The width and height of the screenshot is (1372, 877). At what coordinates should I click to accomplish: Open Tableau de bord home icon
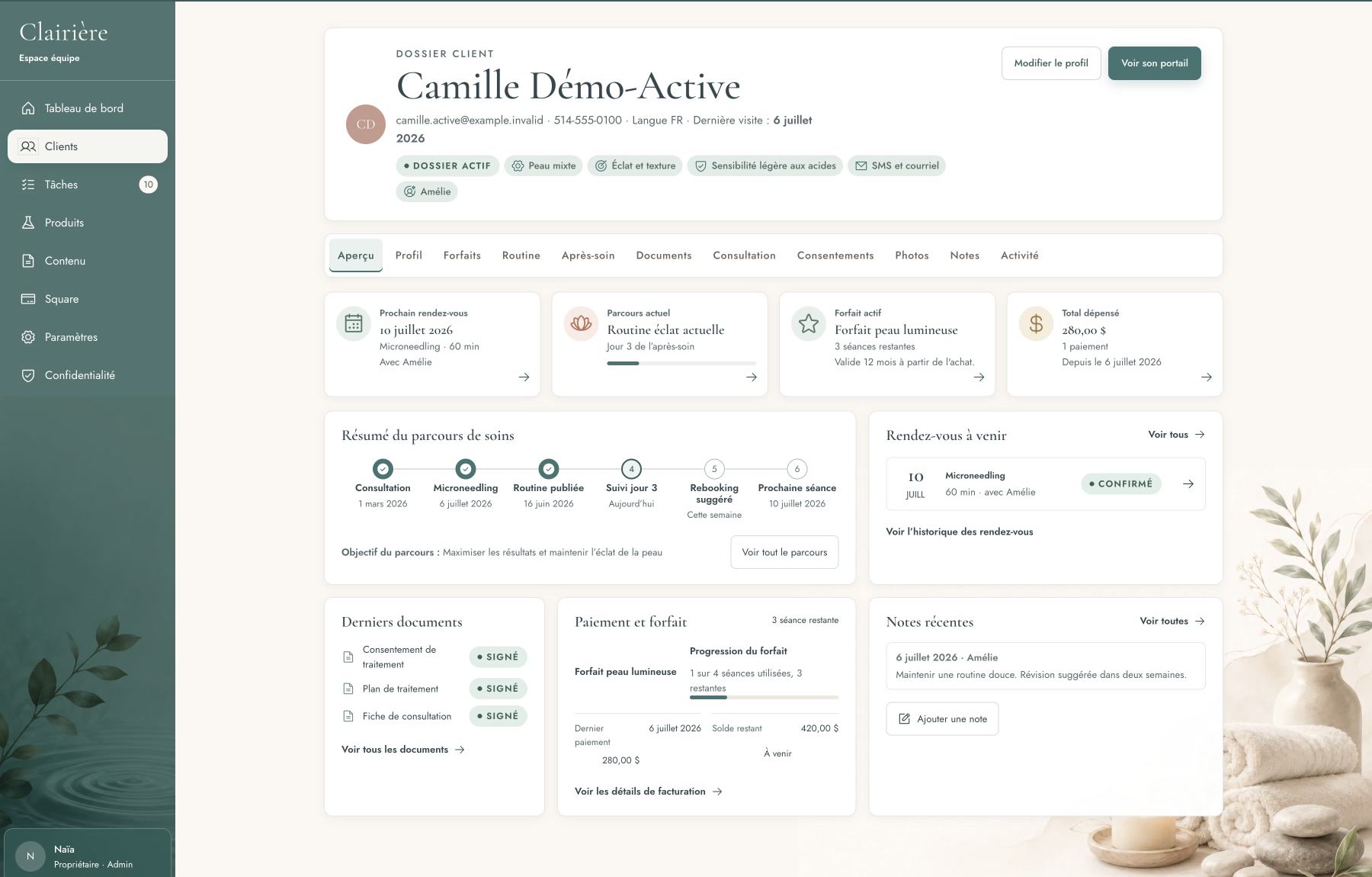pyautogui.click(x=28, y=108)
